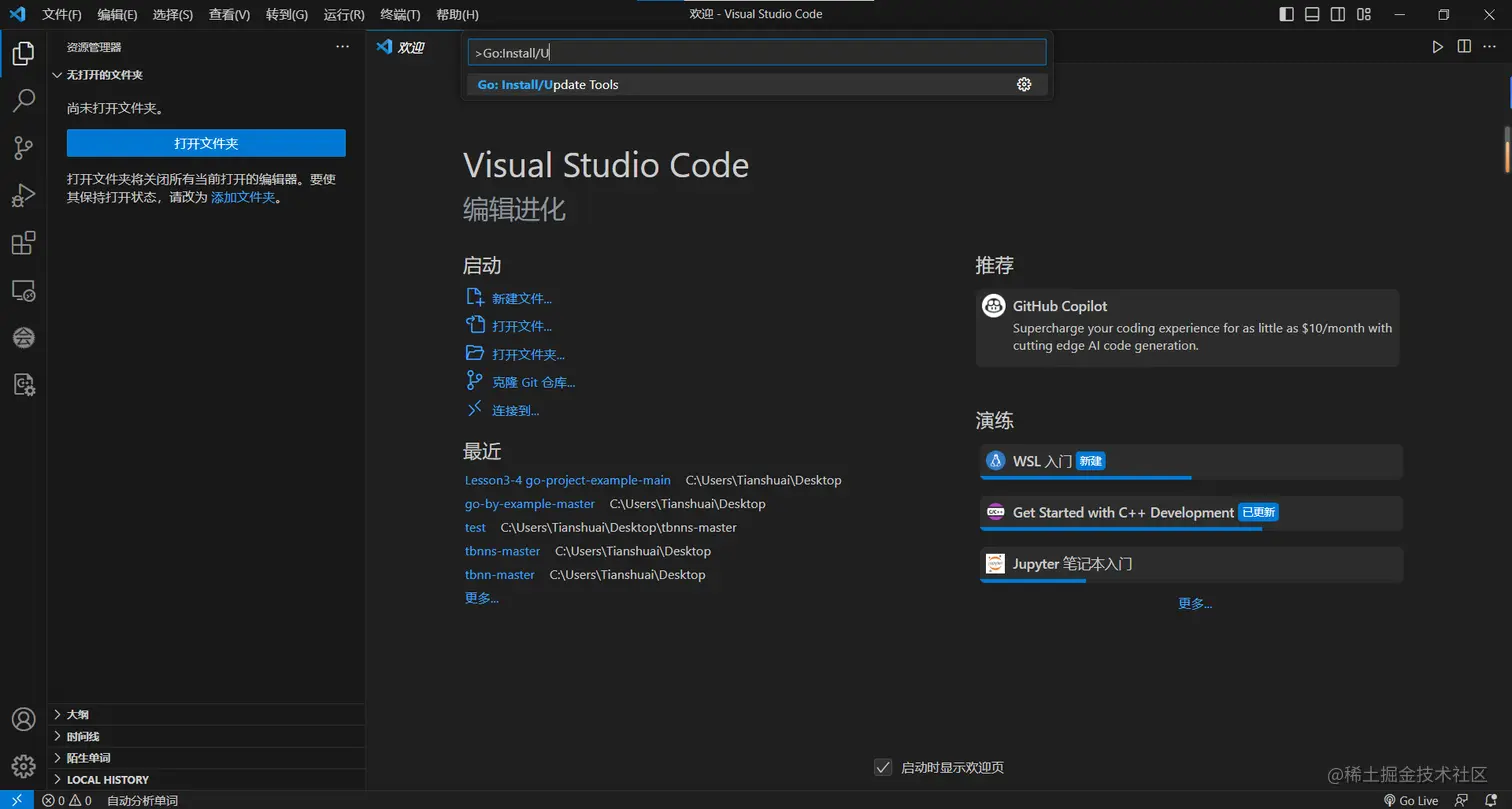Toggle primary sidebar layout icon

tap(1286, 15)
